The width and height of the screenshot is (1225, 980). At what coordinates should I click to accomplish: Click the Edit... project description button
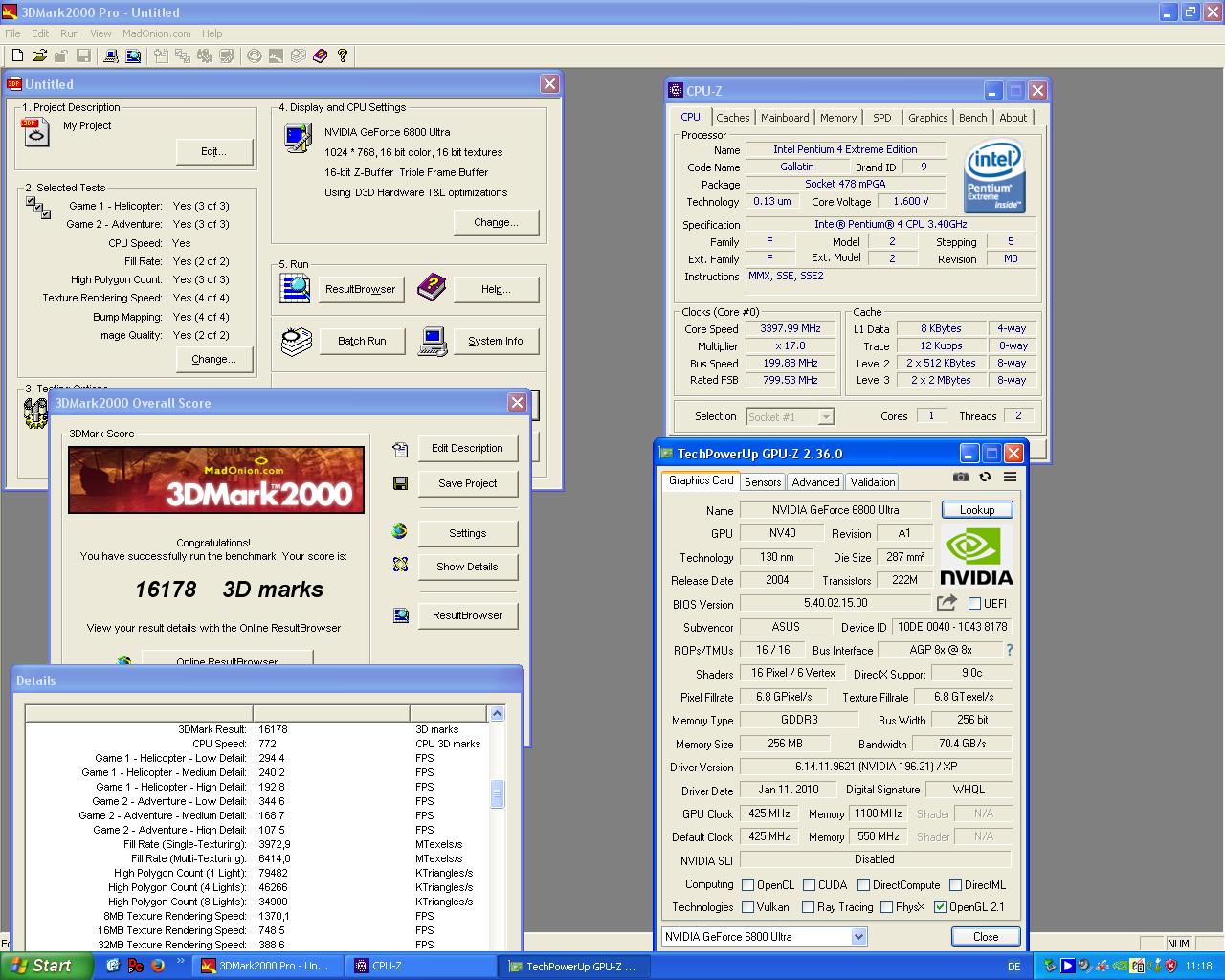tap(214, 151)
